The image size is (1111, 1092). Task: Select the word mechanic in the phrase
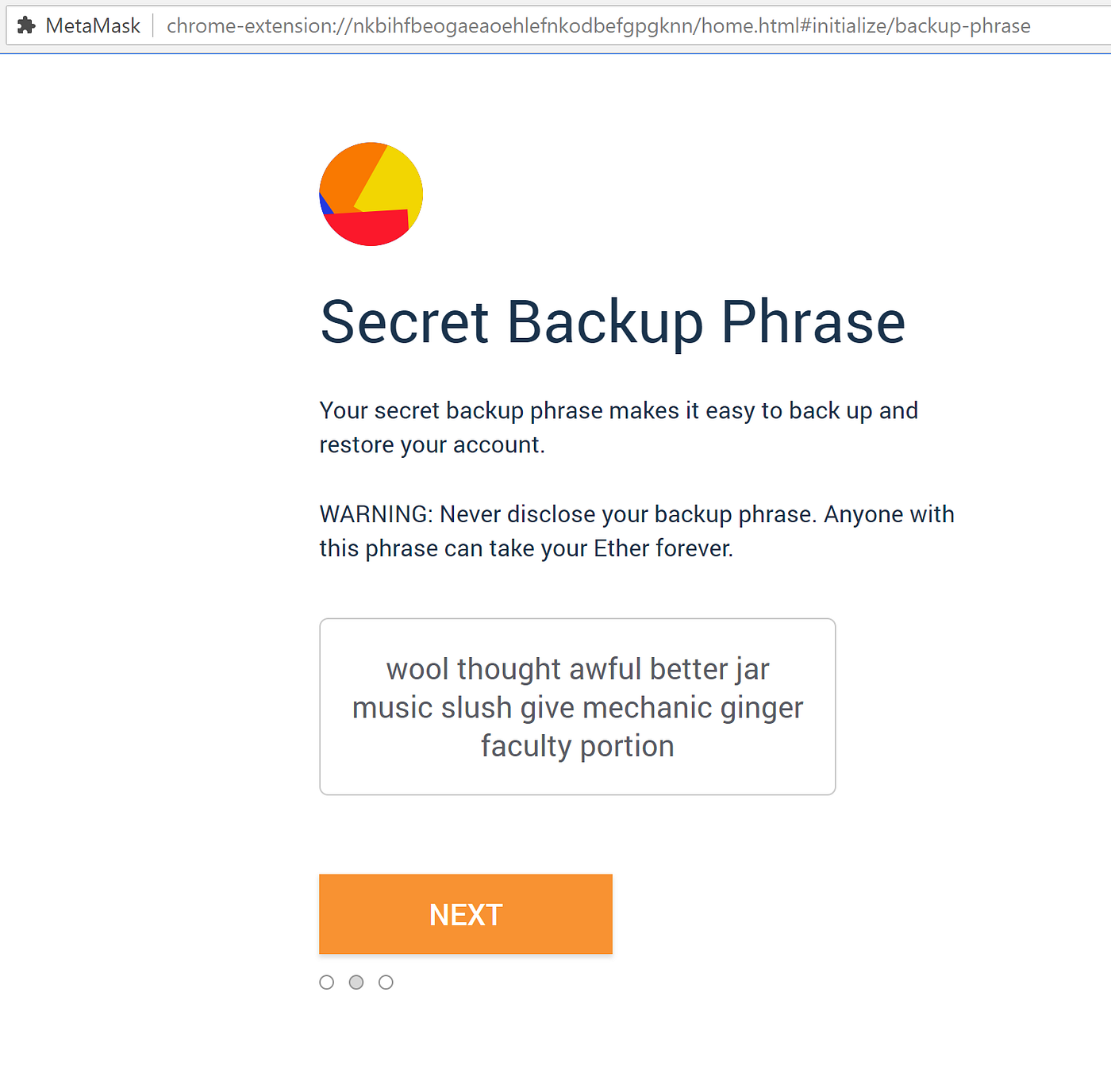click(649, 707)
